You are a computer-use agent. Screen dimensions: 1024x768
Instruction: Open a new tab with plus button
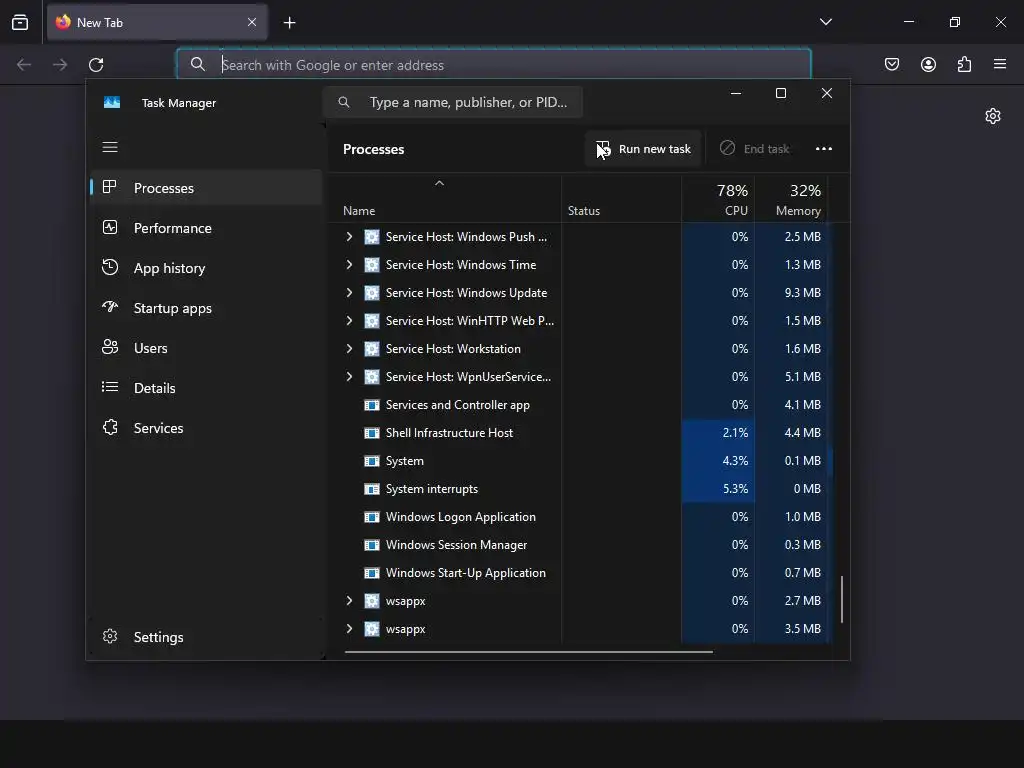click(289, 23)
